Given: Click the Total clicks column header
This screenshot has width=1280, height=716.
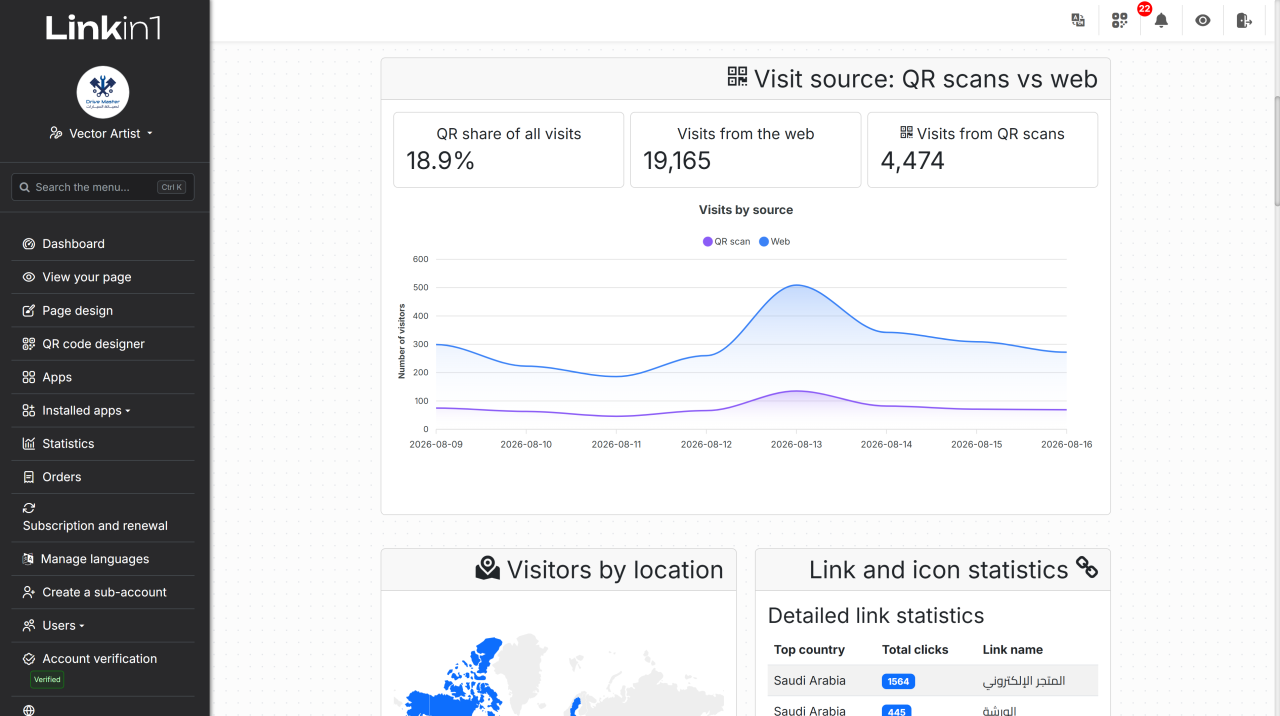Looking at the screenshot, I should [x=915, y=650].
